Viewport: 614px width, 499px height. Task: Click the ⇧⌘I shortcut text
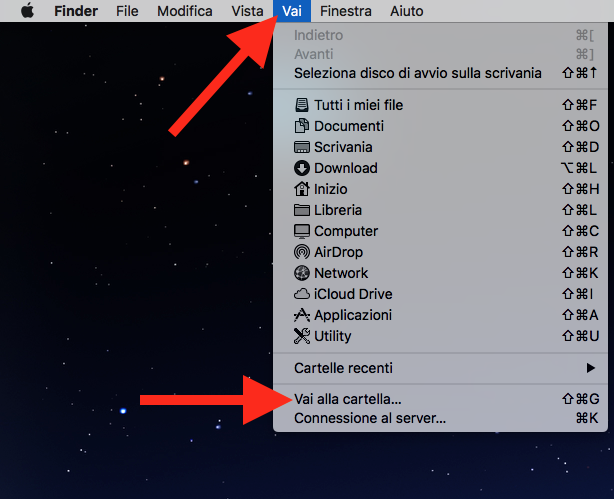(578, 294)
